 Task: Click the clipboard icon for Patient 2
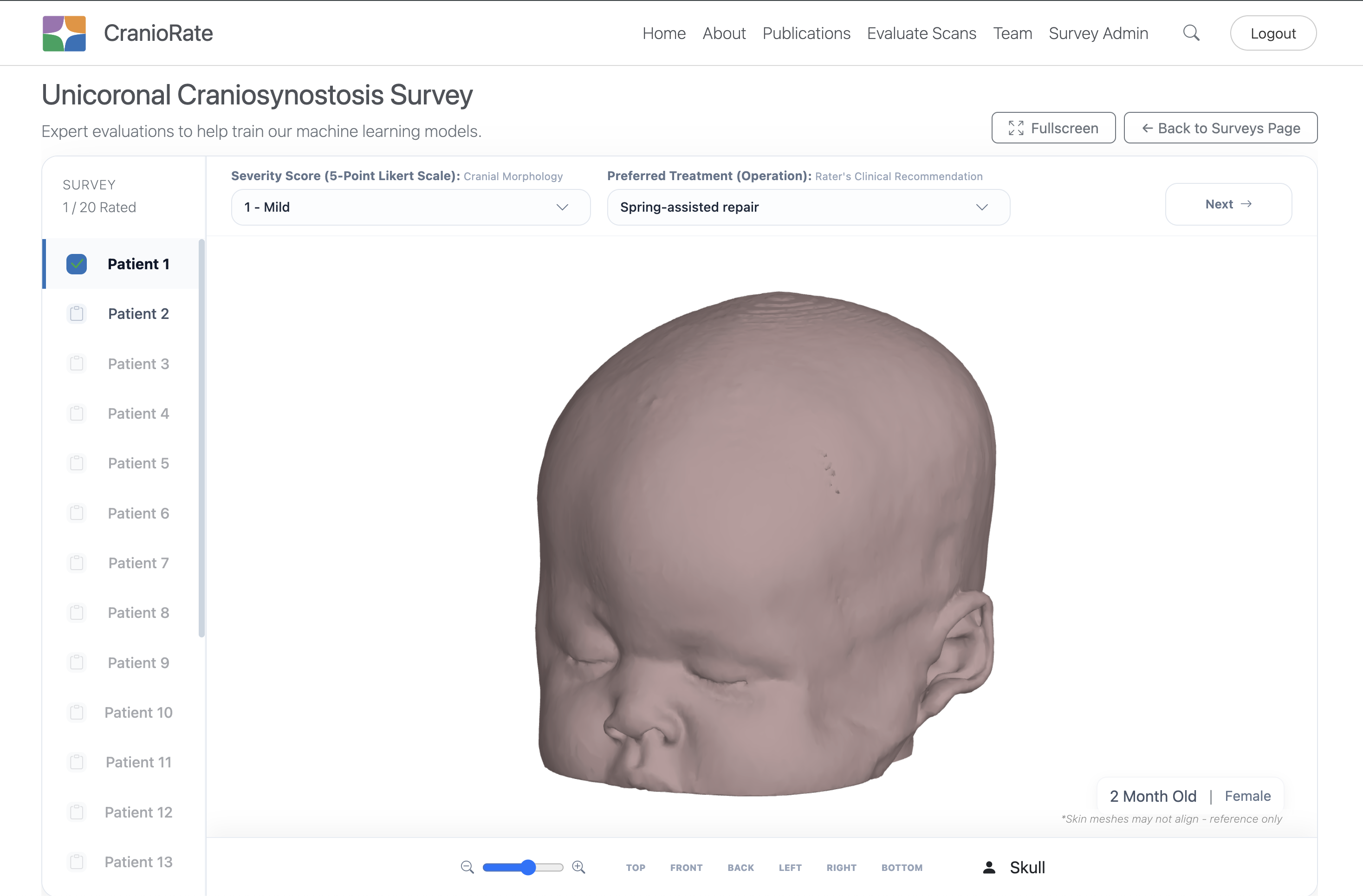77,314
